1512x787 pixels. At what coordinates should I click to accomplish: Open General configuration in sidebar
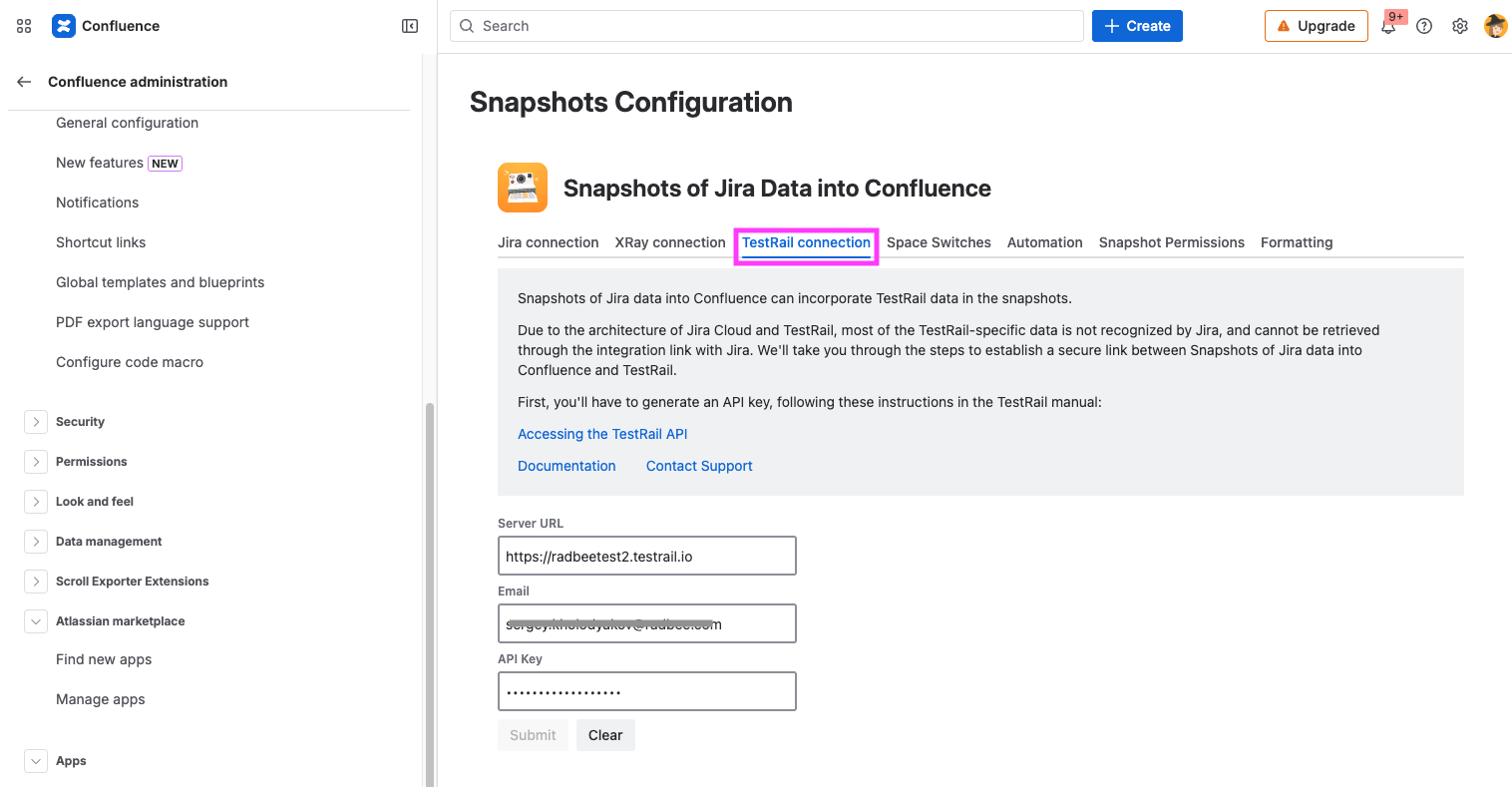coord(127,123)
